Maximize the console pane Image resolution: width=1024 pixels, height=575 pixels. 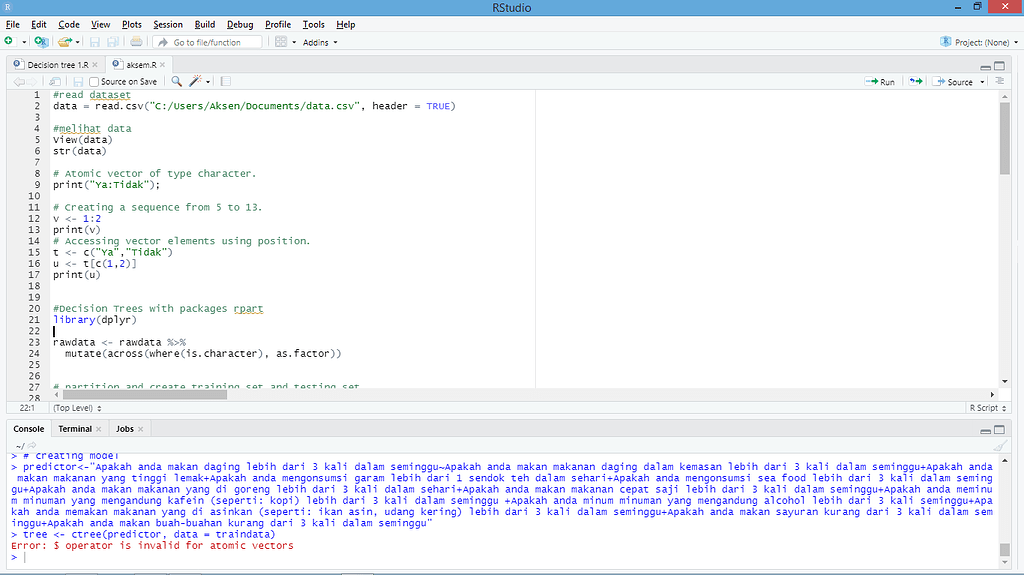coord(999,430)
